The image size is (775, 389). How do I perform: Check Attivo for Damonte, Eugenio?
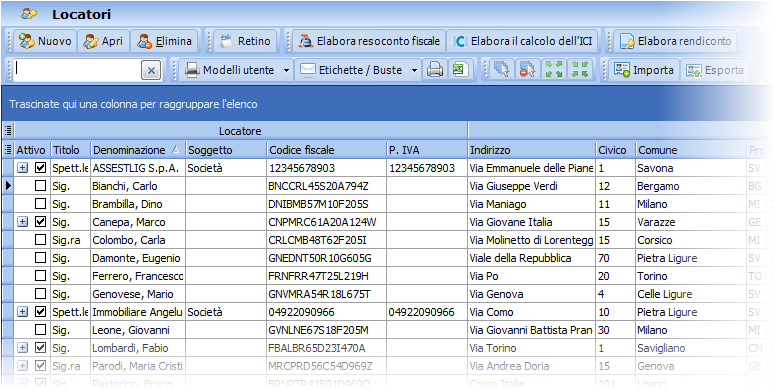tap(41, 258)
